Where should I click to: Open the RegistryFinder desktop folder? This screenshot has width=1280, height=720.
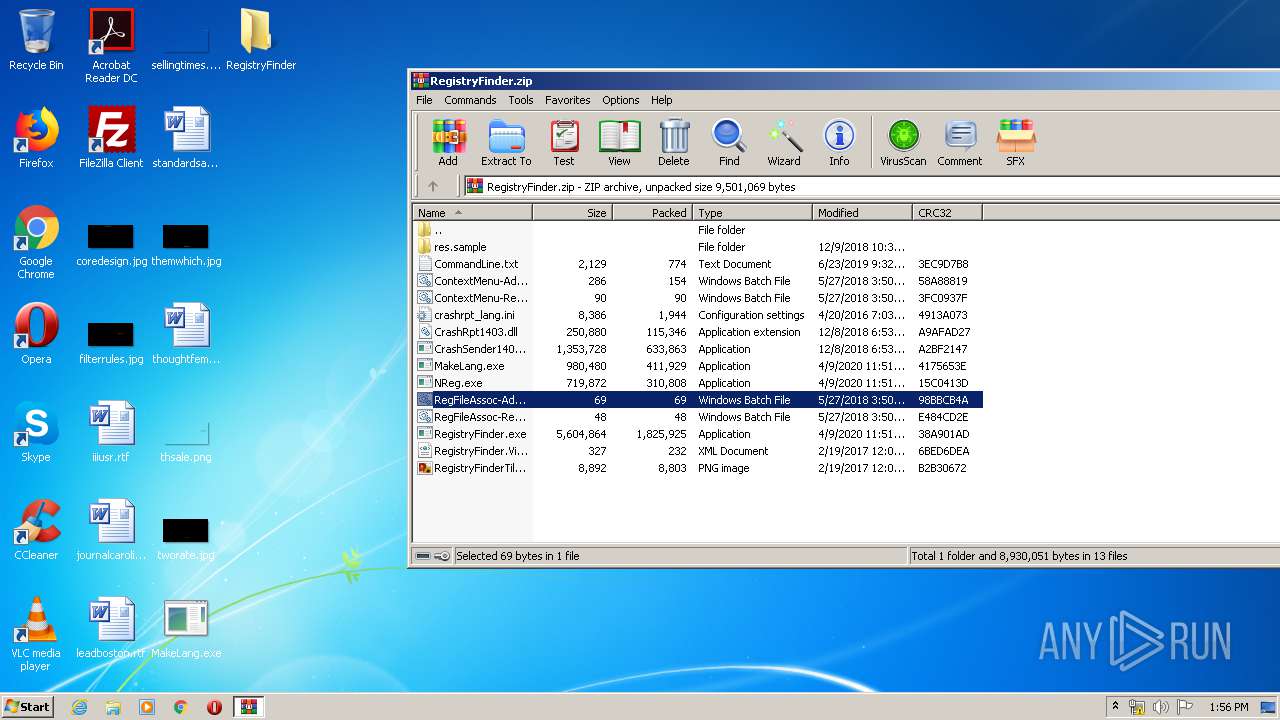(260, 40)
